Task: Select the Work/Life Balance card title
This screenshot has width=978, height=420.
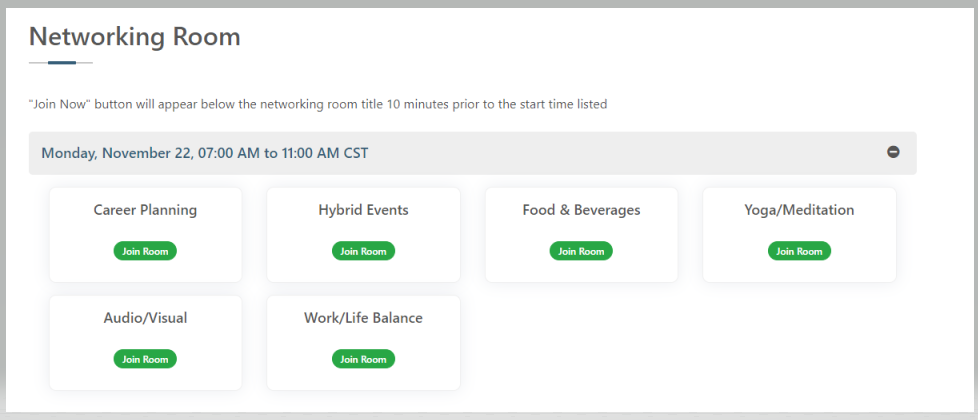Action: 363,318
